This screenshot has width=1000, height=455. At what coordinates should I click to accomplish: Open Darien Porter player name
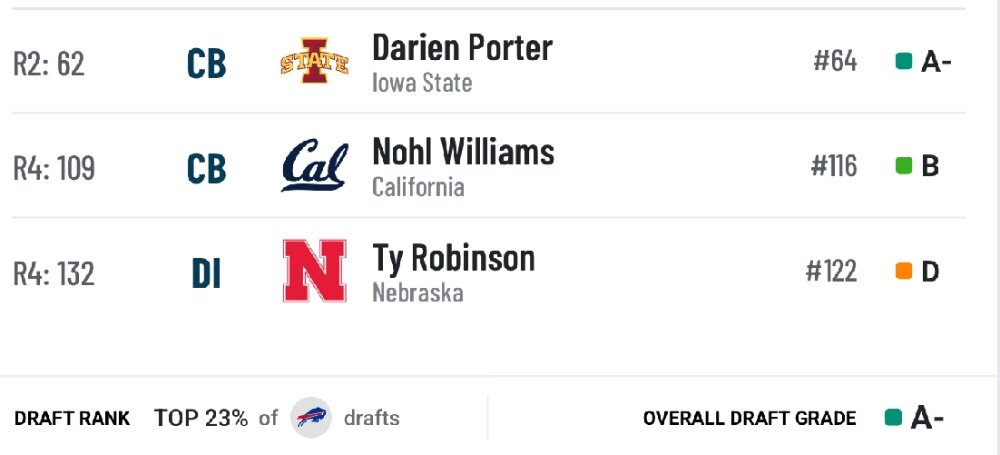(x=462, y=48)
